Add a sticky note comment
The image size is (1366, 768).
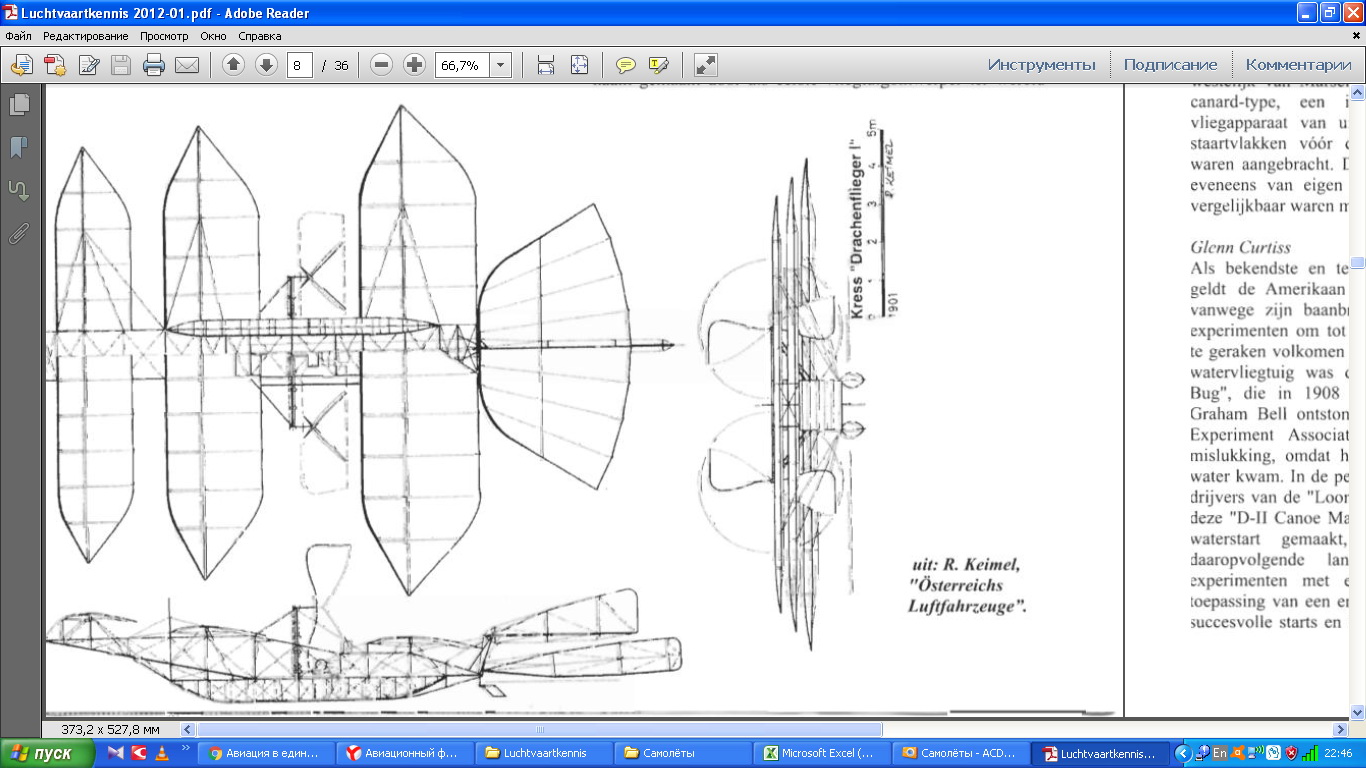click(626, 66)
